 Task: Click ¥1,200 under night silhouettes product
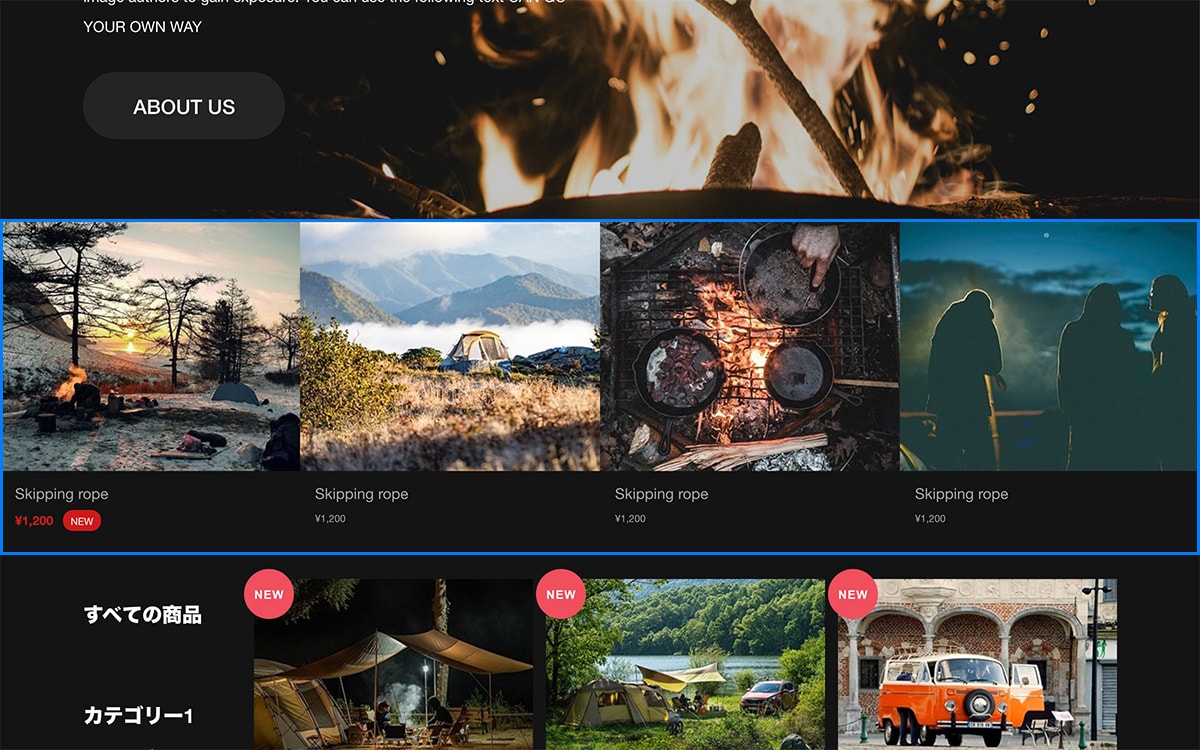(930, 519)
